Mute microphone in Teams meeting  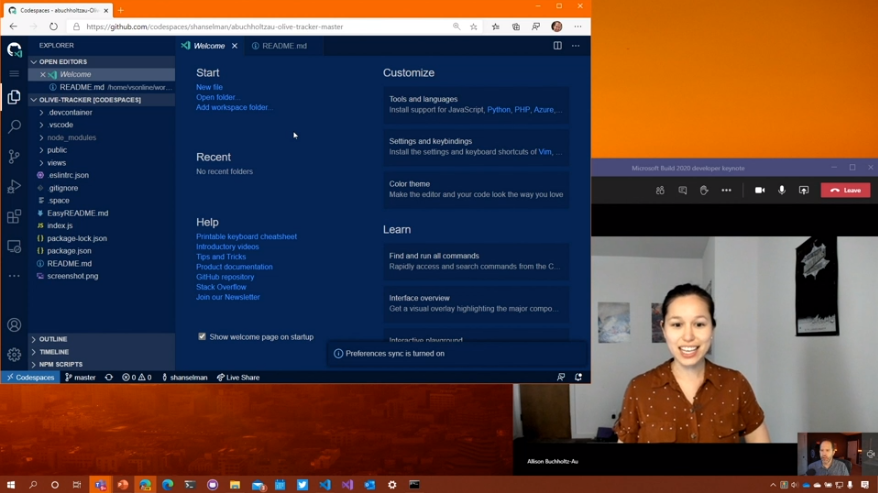782,190
